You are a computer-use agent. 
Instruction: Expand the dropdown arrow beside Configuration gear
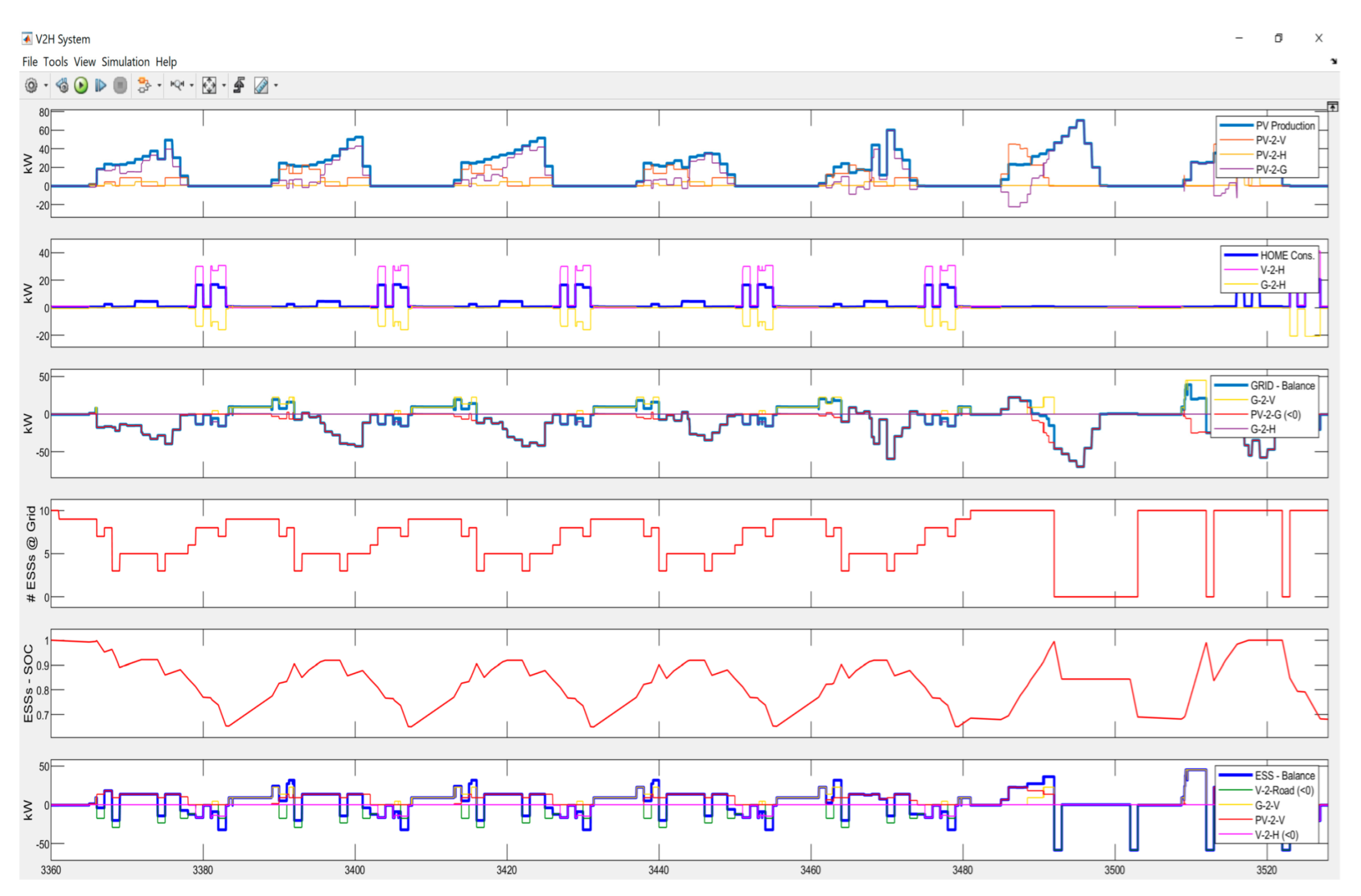coord(46,86)
